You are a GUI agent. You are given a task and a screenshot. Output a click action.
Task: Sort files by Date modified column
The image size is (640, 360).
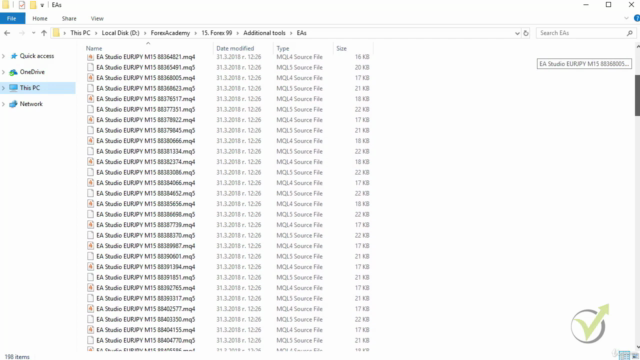[x=235, y=48]
